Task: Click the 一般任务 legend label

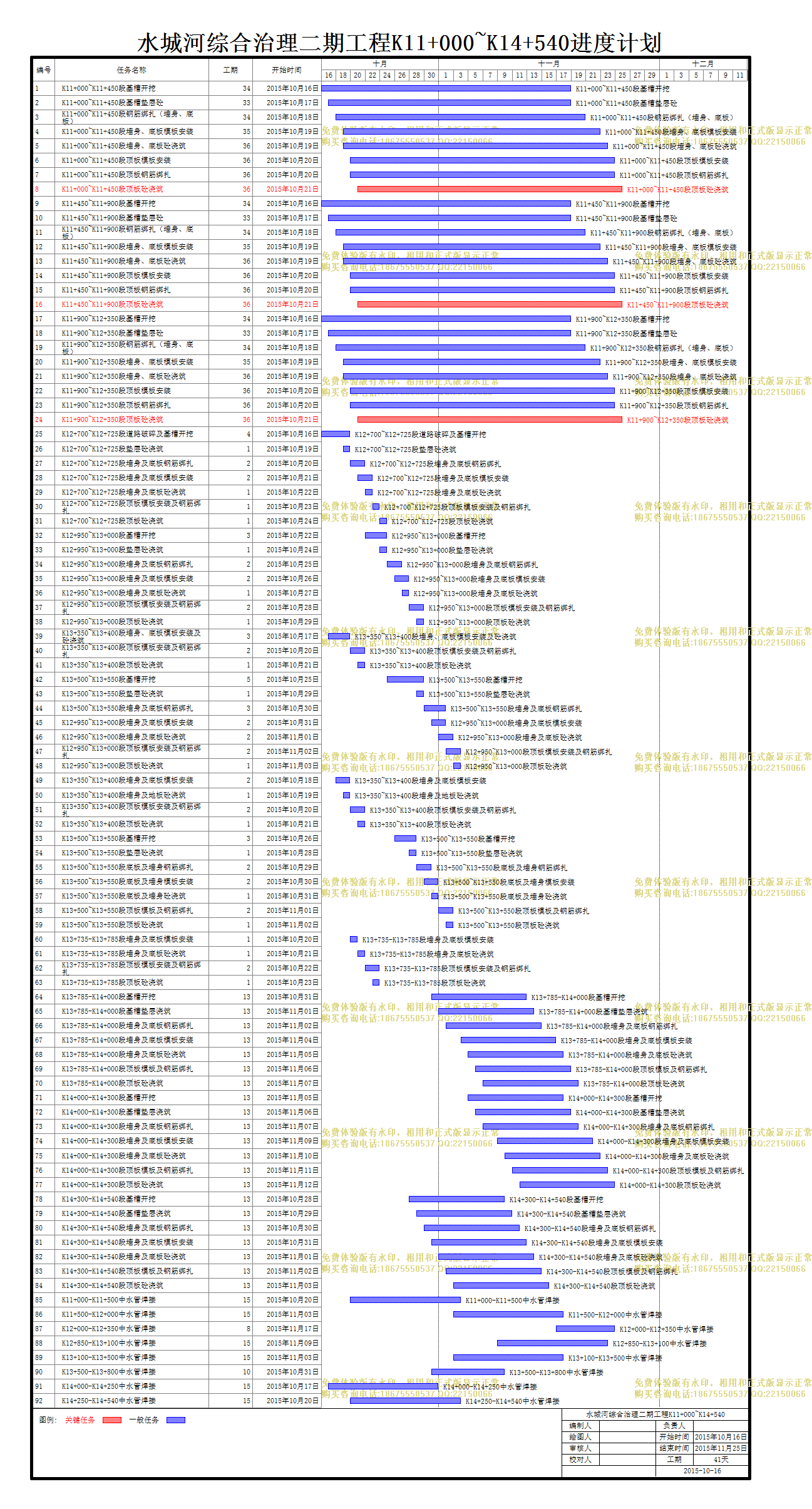Action: pyautogui.click(x=144, y=1420)
